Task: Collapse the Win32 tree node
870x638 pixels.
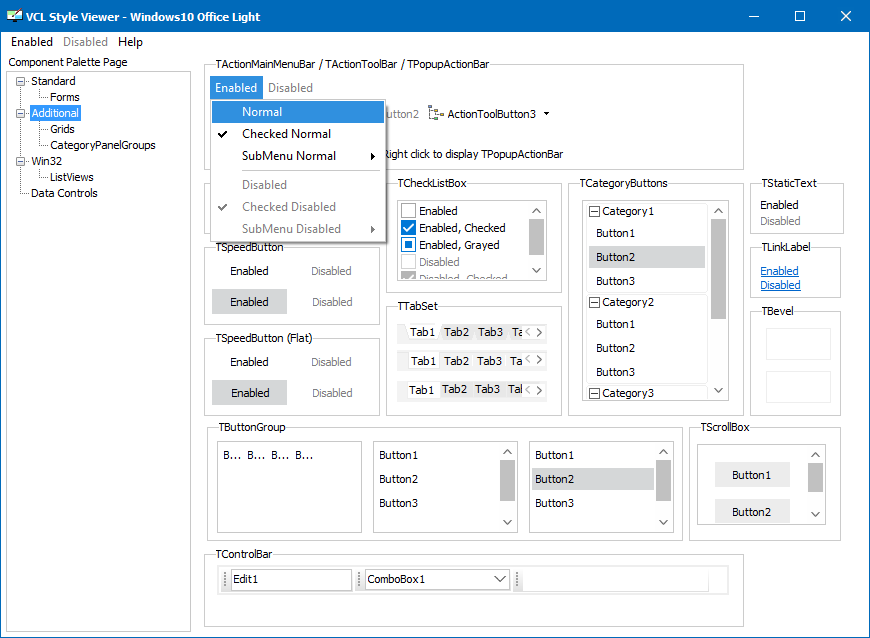Action: click(21, 161)
